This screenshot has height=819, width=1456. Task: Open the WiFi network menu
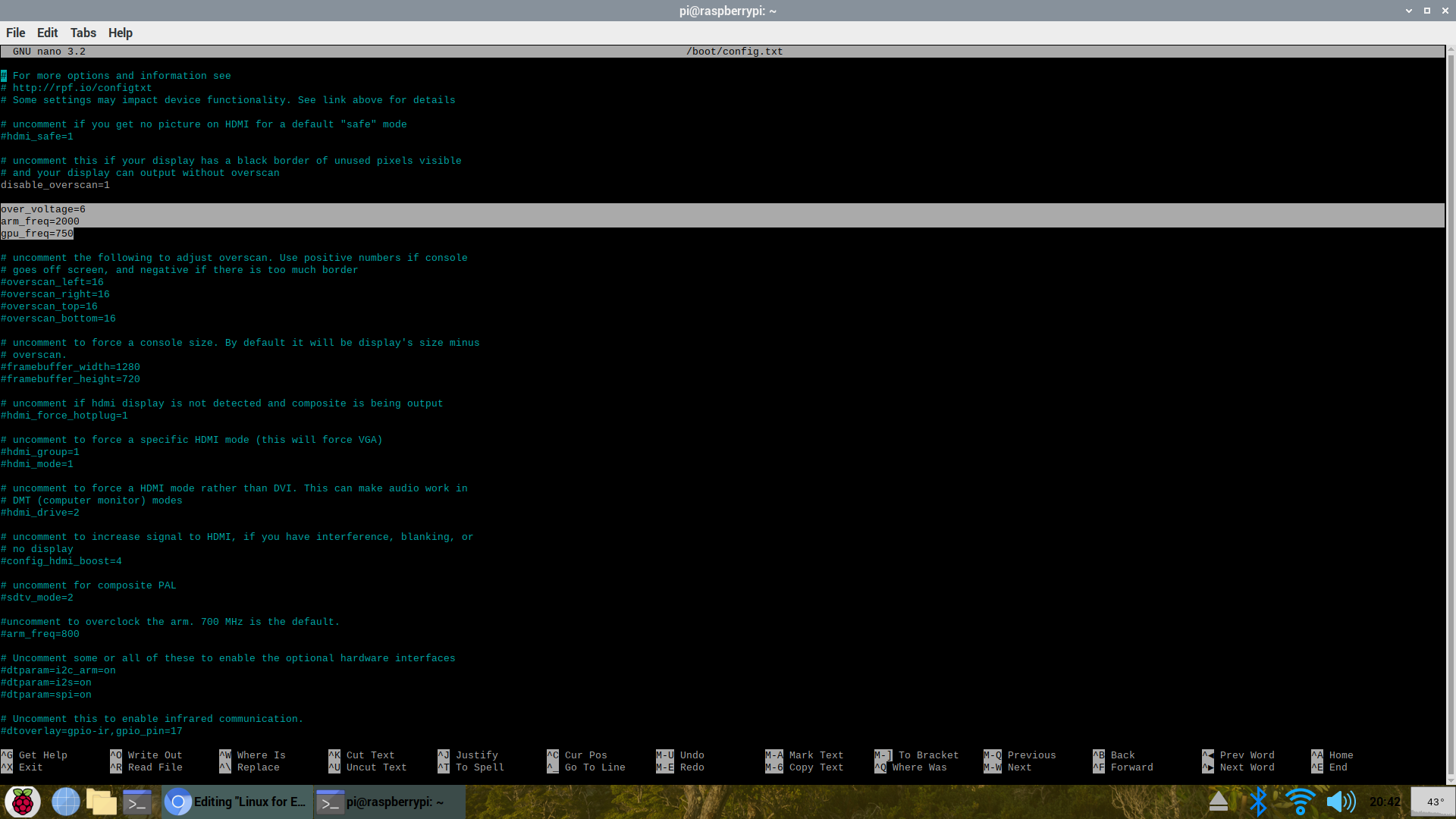click(x=1300, y=802)
